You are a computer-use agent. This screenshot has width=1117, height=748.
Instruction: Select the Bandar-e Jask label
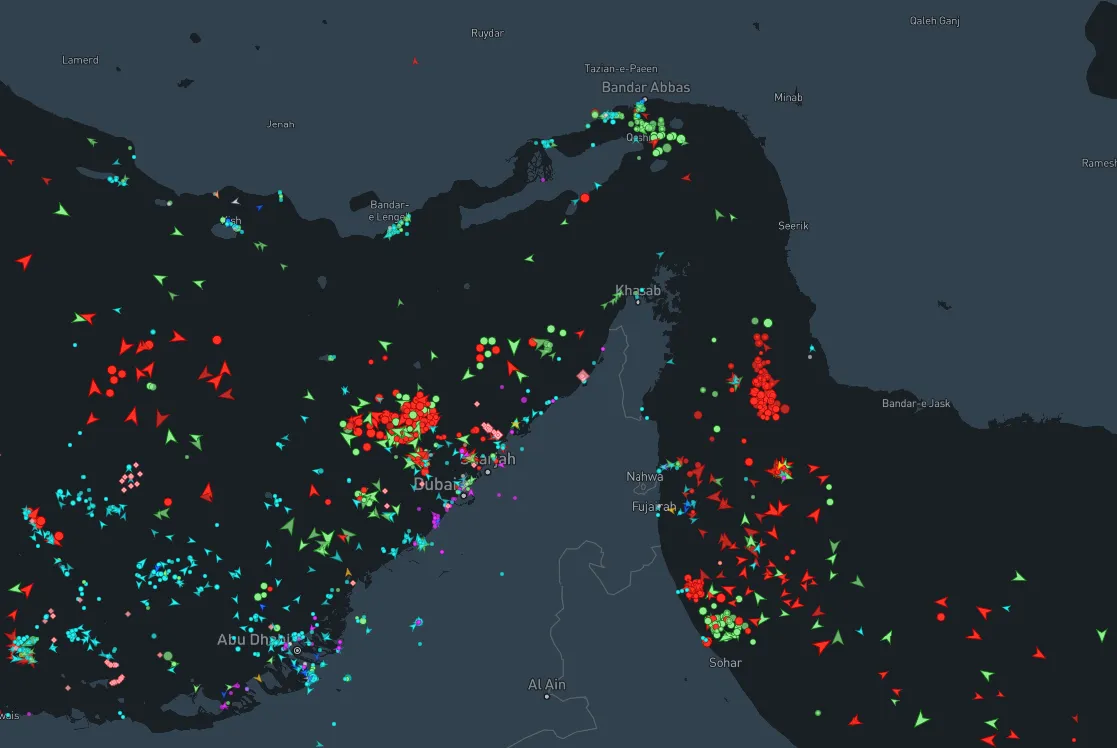coord(916,403)
